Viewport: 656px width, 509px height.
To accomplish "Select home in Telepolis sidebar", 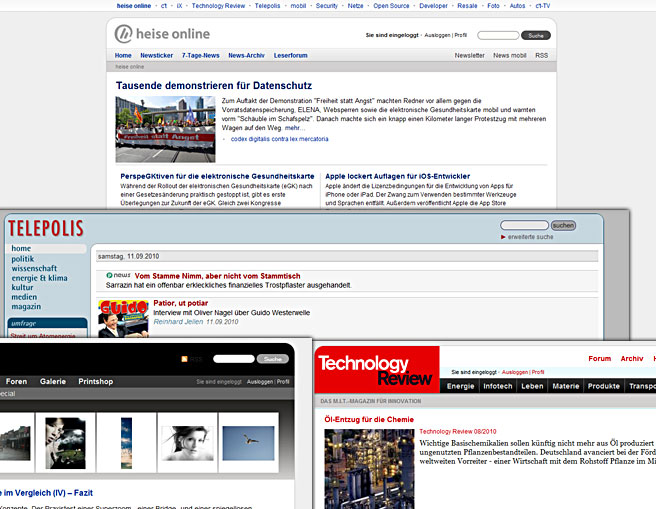I will tap(21, 248).
